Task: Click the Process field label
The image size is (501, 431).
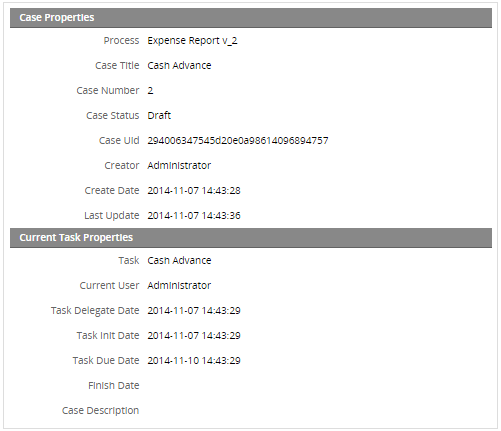Action: point(121,41)
